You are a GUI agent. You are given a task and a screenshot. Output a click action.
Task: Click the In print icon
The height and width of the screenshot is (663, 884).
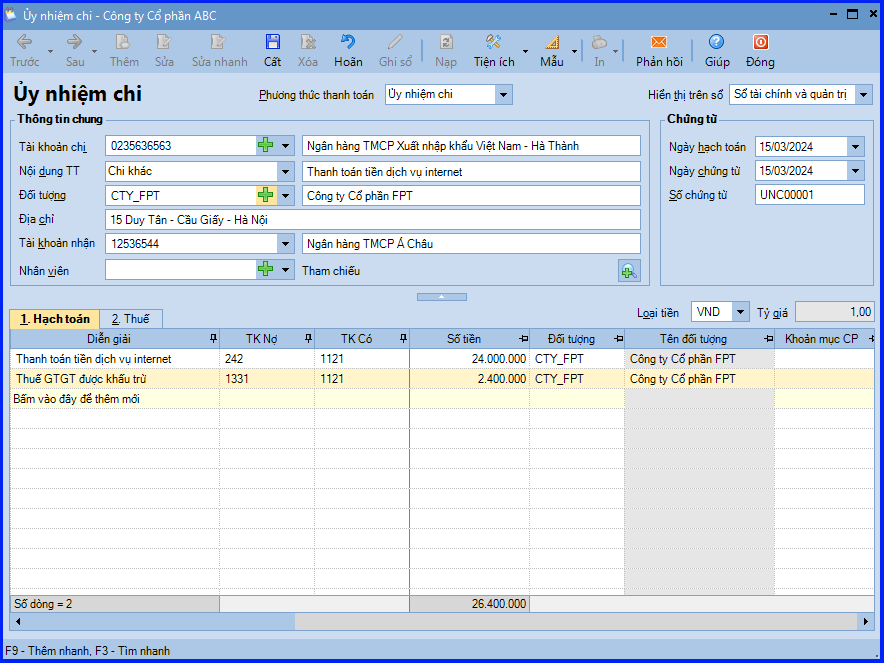[x=599, y=50]
